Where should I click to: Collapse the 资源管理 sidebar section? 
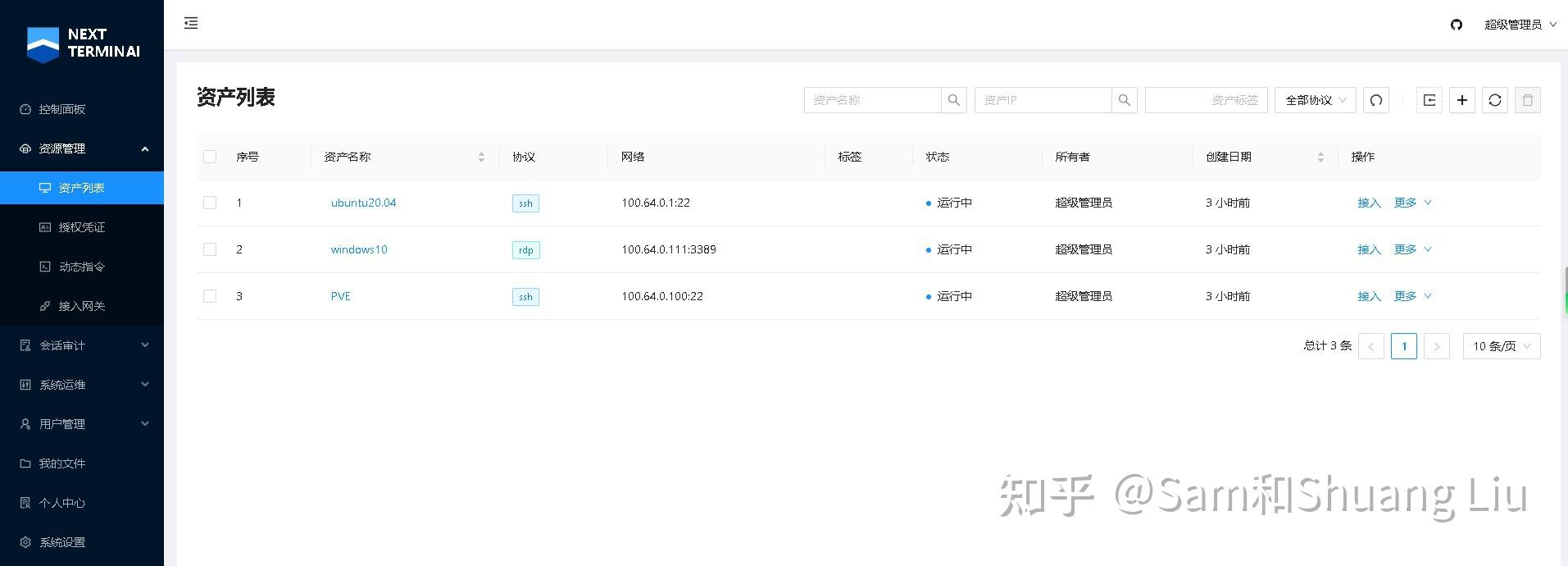click(x=82, y=148)
